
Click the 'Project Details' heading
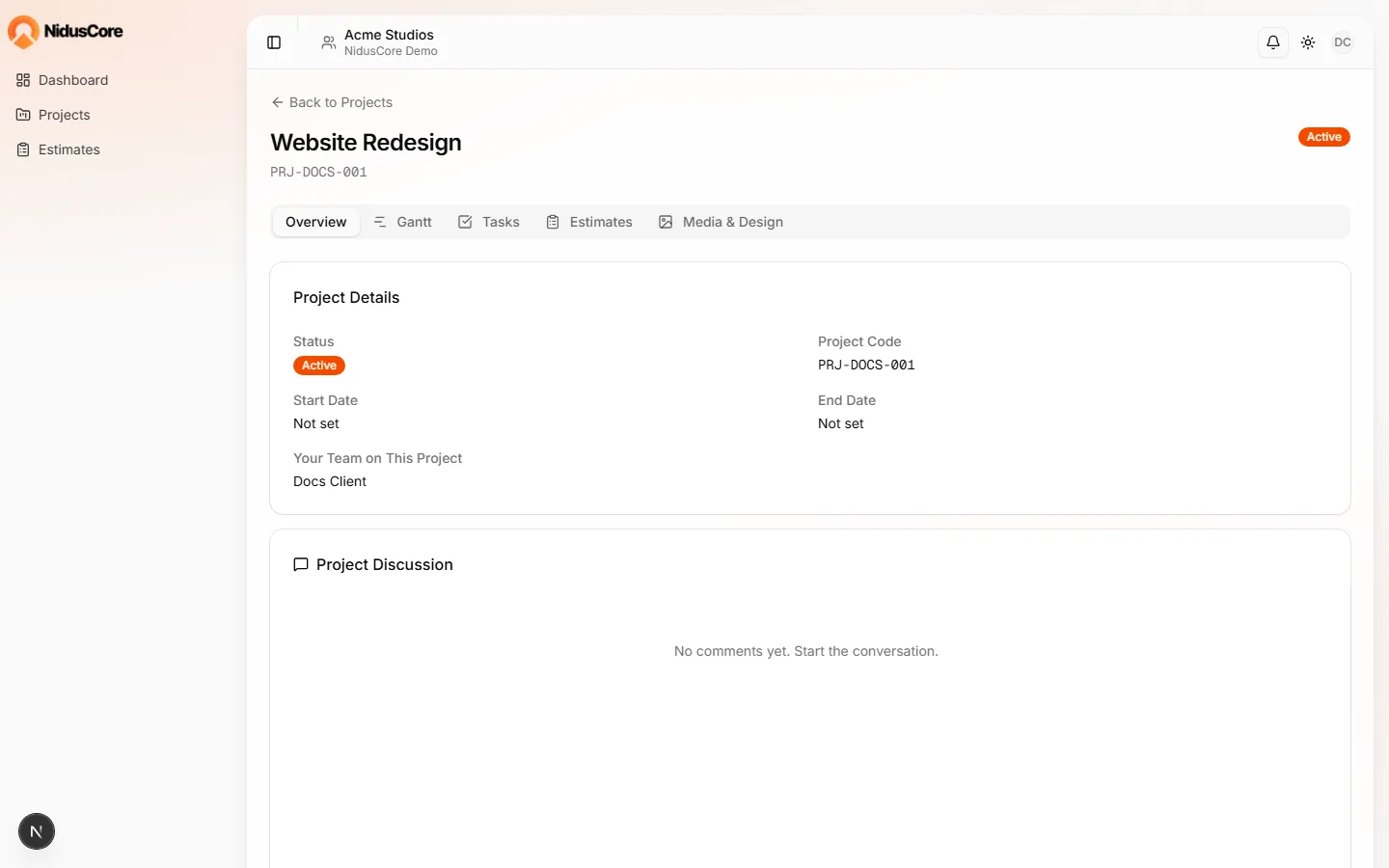tap(346, 297)
